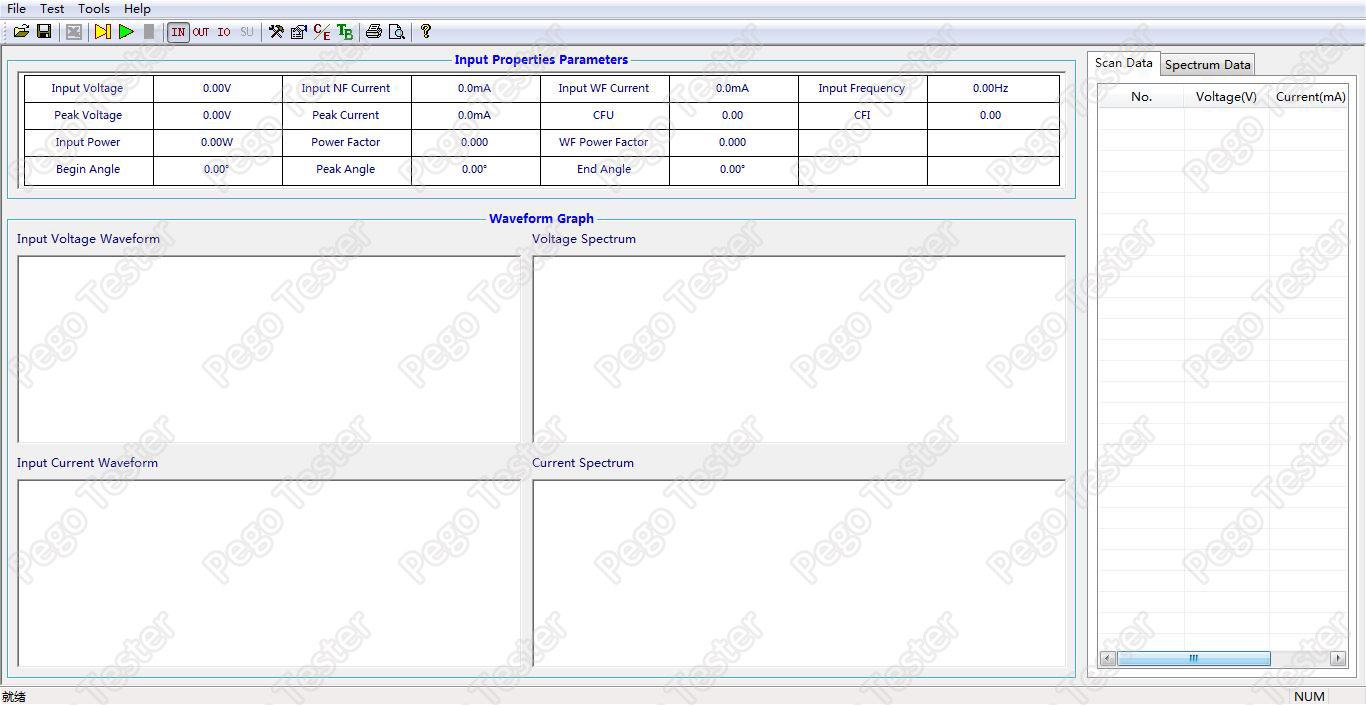The width and height of the screenshot is (1366, 705).
Task: Select the IO mode toolbar button
Action: coord(224,32)
